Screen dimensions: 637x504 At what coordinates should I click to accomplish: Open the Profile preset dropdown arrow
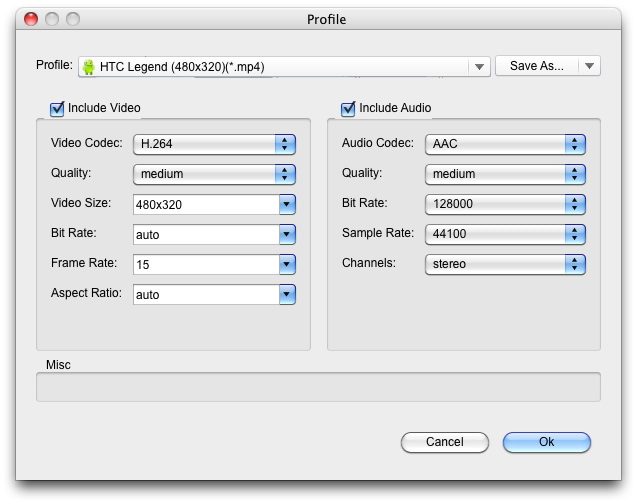pyautogui.click(x=479, y=67)
